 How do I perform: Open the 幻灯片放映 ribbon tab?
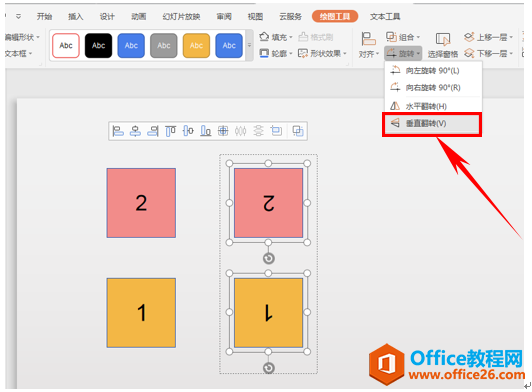(x=181, y=16)
